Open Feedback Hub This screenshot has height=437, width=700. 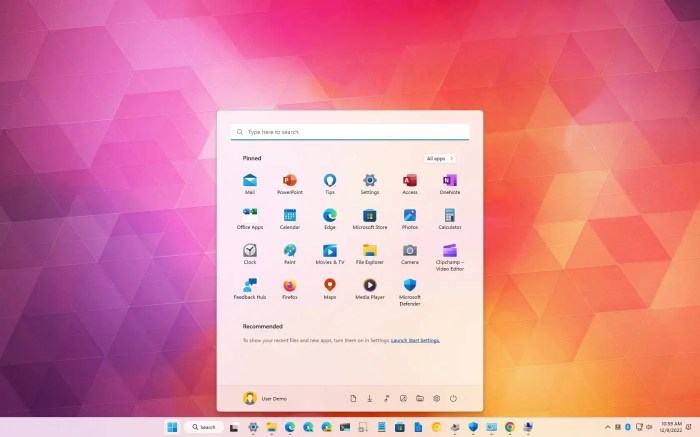(250, 288)
